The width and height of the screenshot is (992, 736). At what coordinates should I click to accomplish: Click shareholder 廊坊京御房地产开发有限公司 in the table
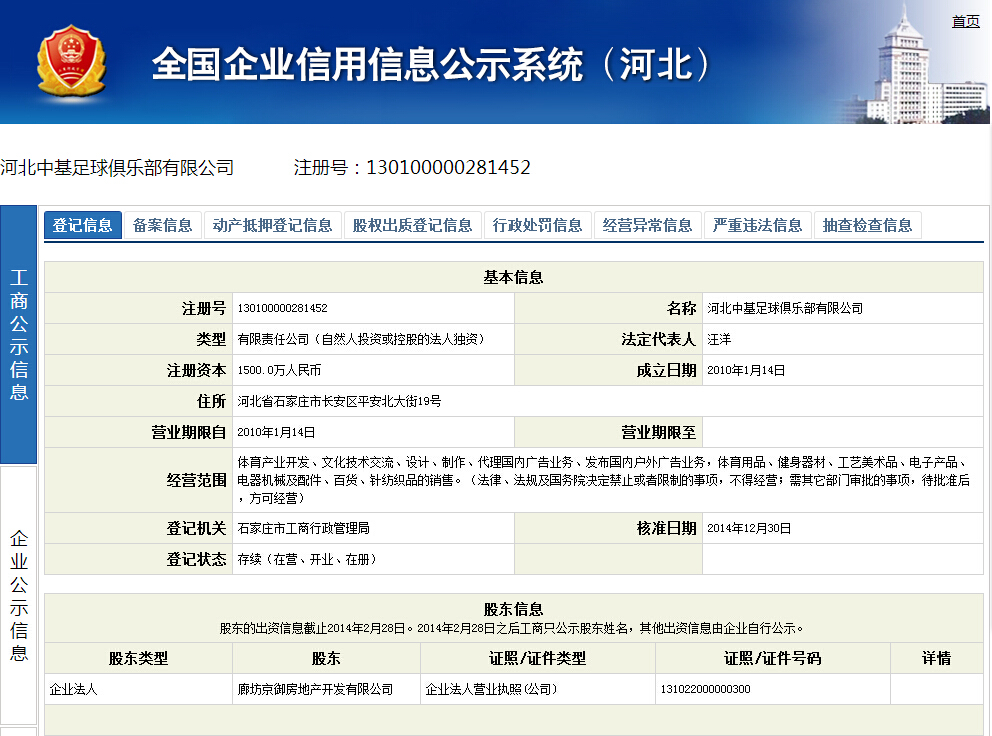tap(315, 689)
